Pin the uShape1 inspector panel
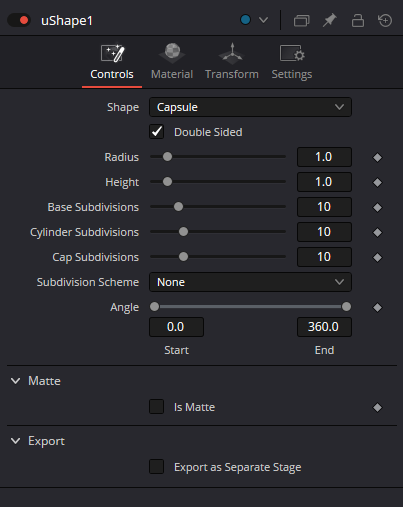Image resolution: width=403 pixels, height=507 pixels. click(x=329, y=20)
